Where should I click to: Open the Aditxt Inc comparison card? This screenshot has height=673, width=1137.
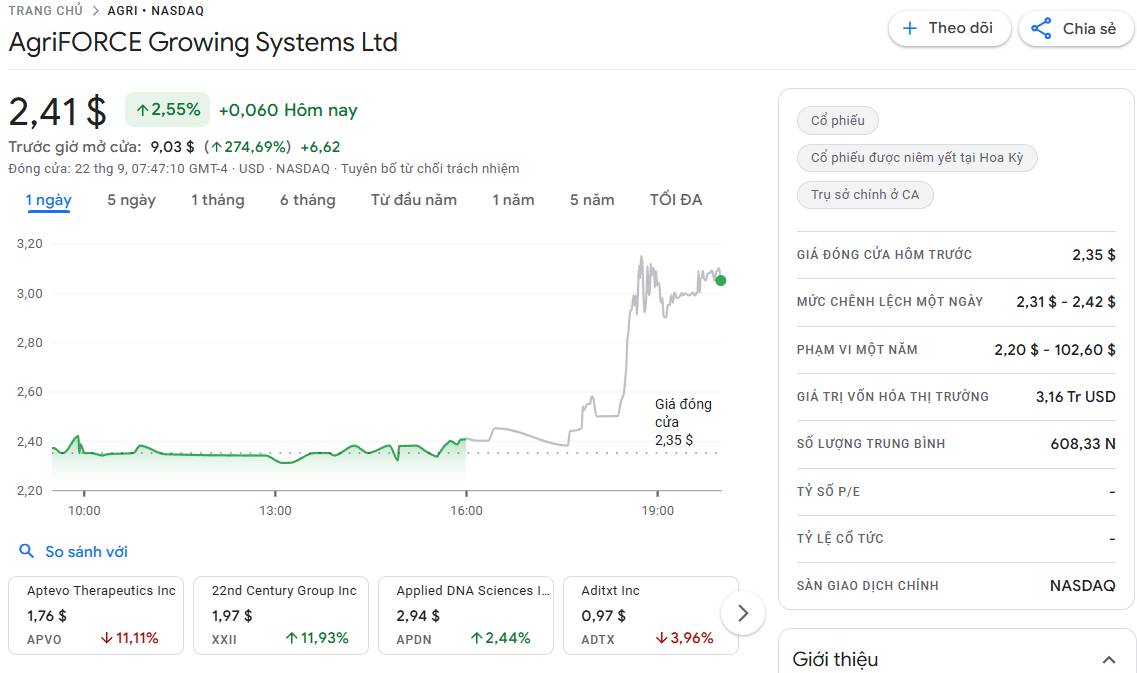(x=650, y=615)
